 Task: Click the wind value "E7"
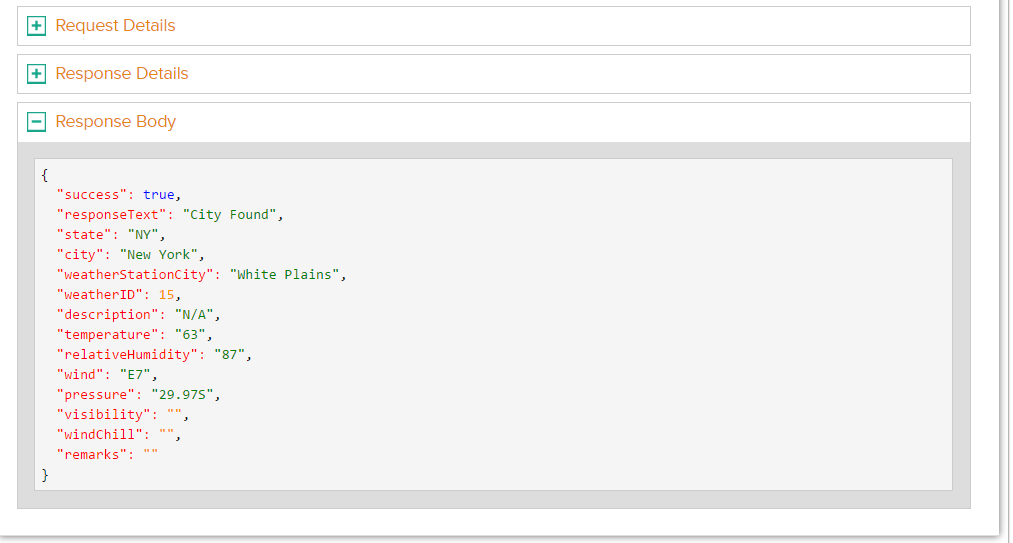click(x=135, y=375)
